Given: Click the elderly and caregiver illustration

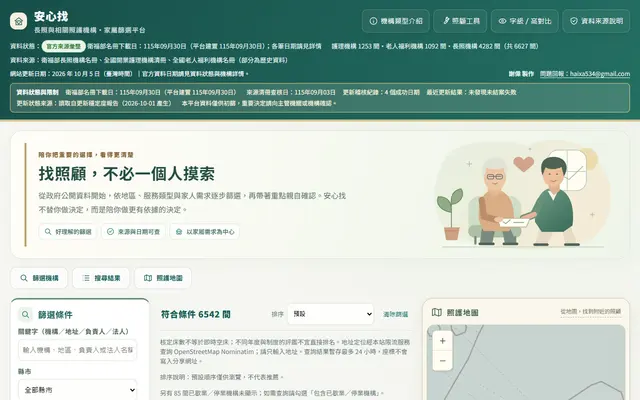Looking at the screenshot, I should 522,195.
